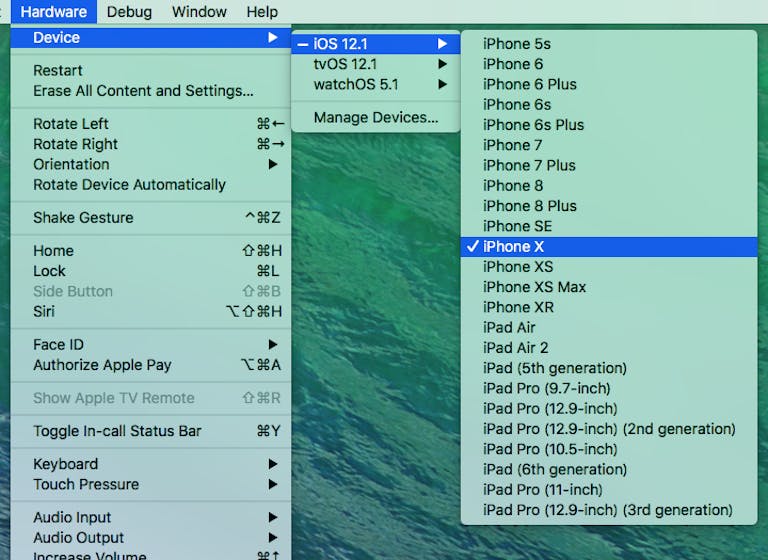This screenshot has height=560, width=768.
Task: Choose Restart from the Hardware menu
Action: point(151,71)
